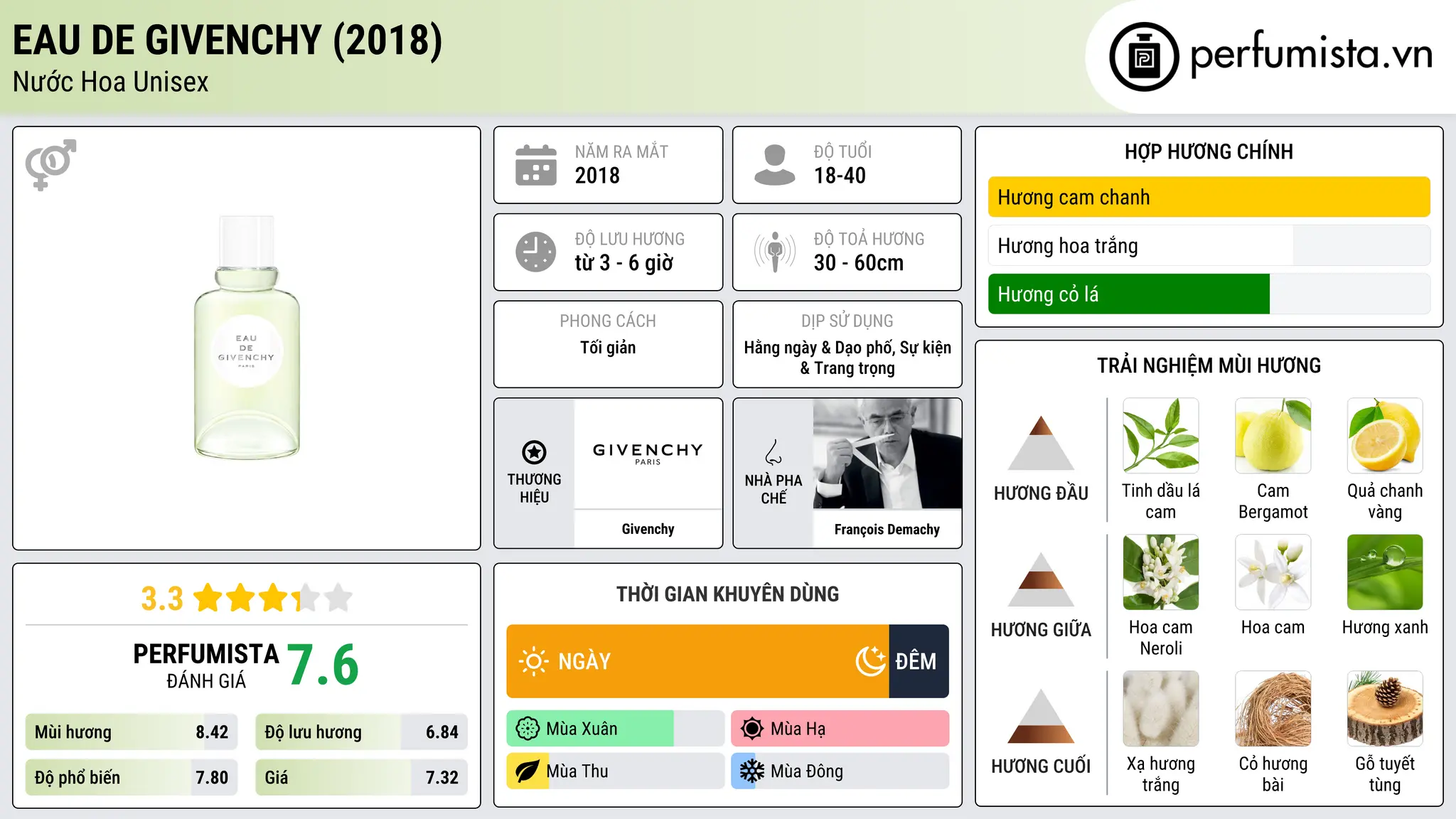Click the François Demachy name caption
1456x819 pixels.
click(887, 530)
